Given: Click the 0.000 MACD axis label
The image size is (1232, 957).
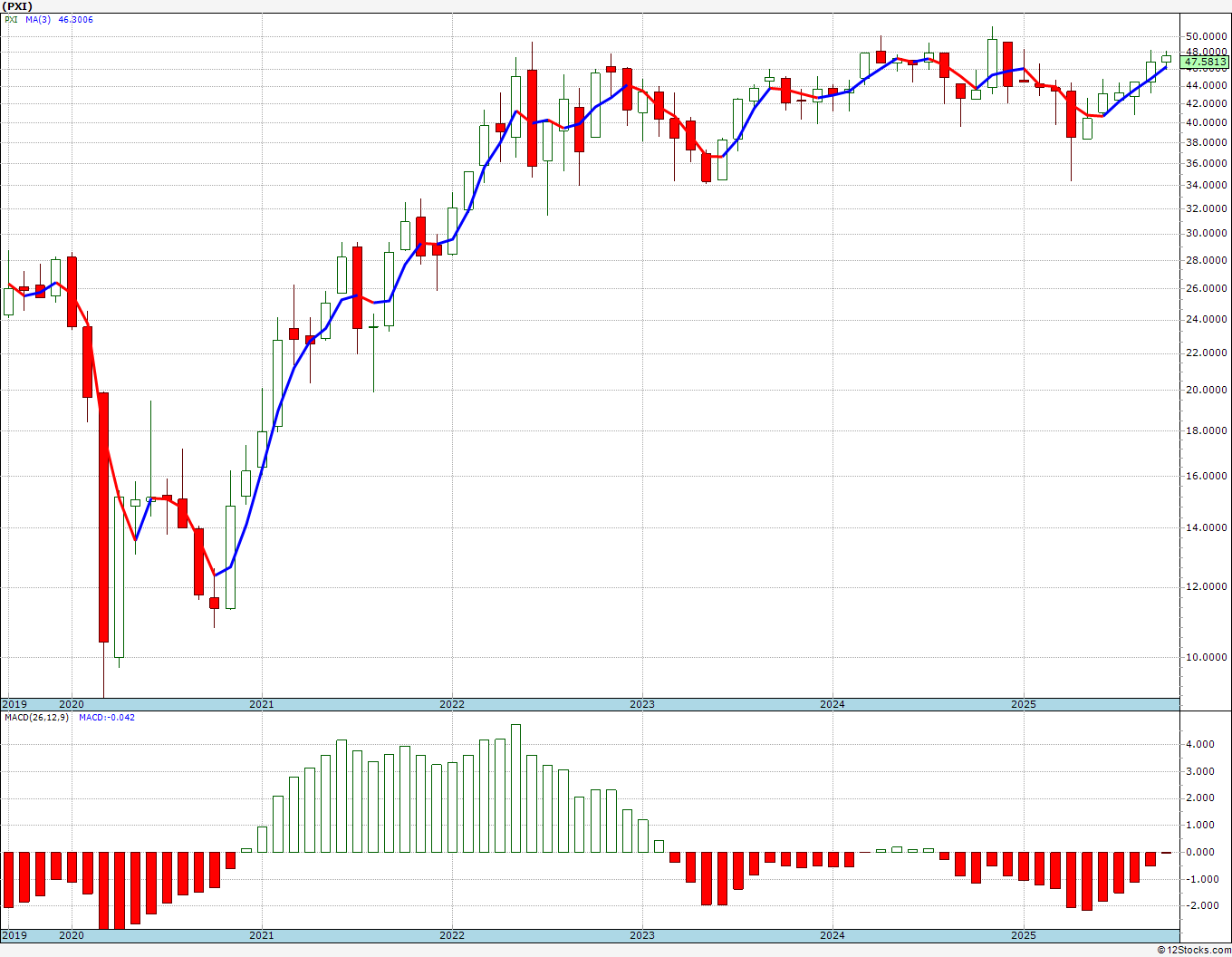Looking at the screenshot, I should tap(1200, 852).
